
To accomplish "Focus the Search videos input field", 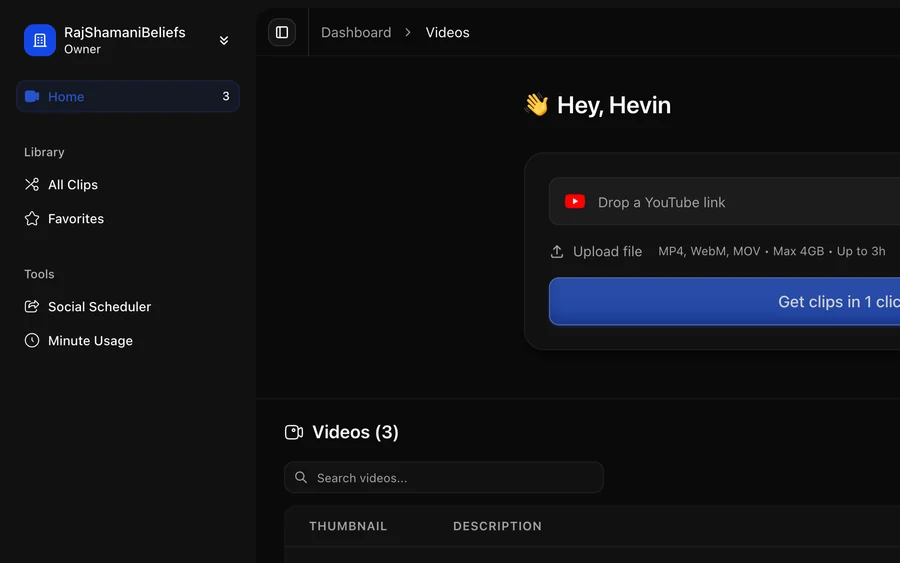I will pyautogui.click(x=444, y=477).
